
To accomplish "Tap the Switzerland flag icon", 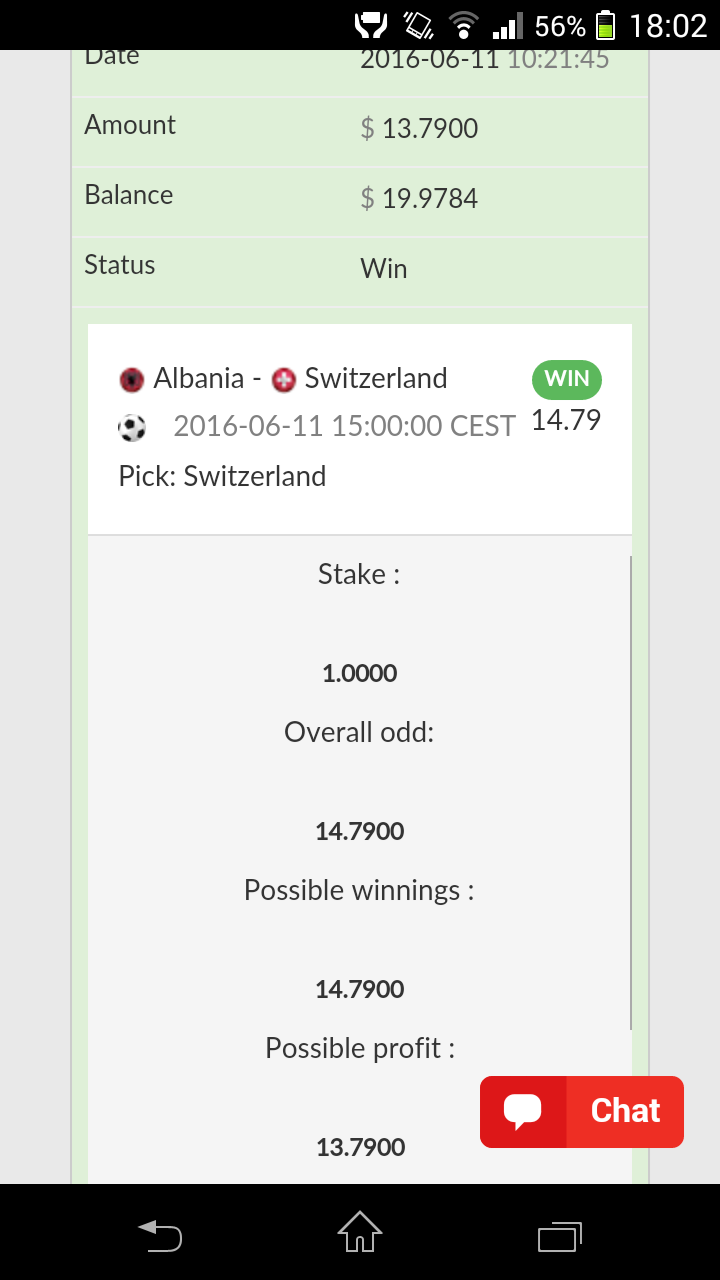I will pyautogui.click(x=284, y=380).
